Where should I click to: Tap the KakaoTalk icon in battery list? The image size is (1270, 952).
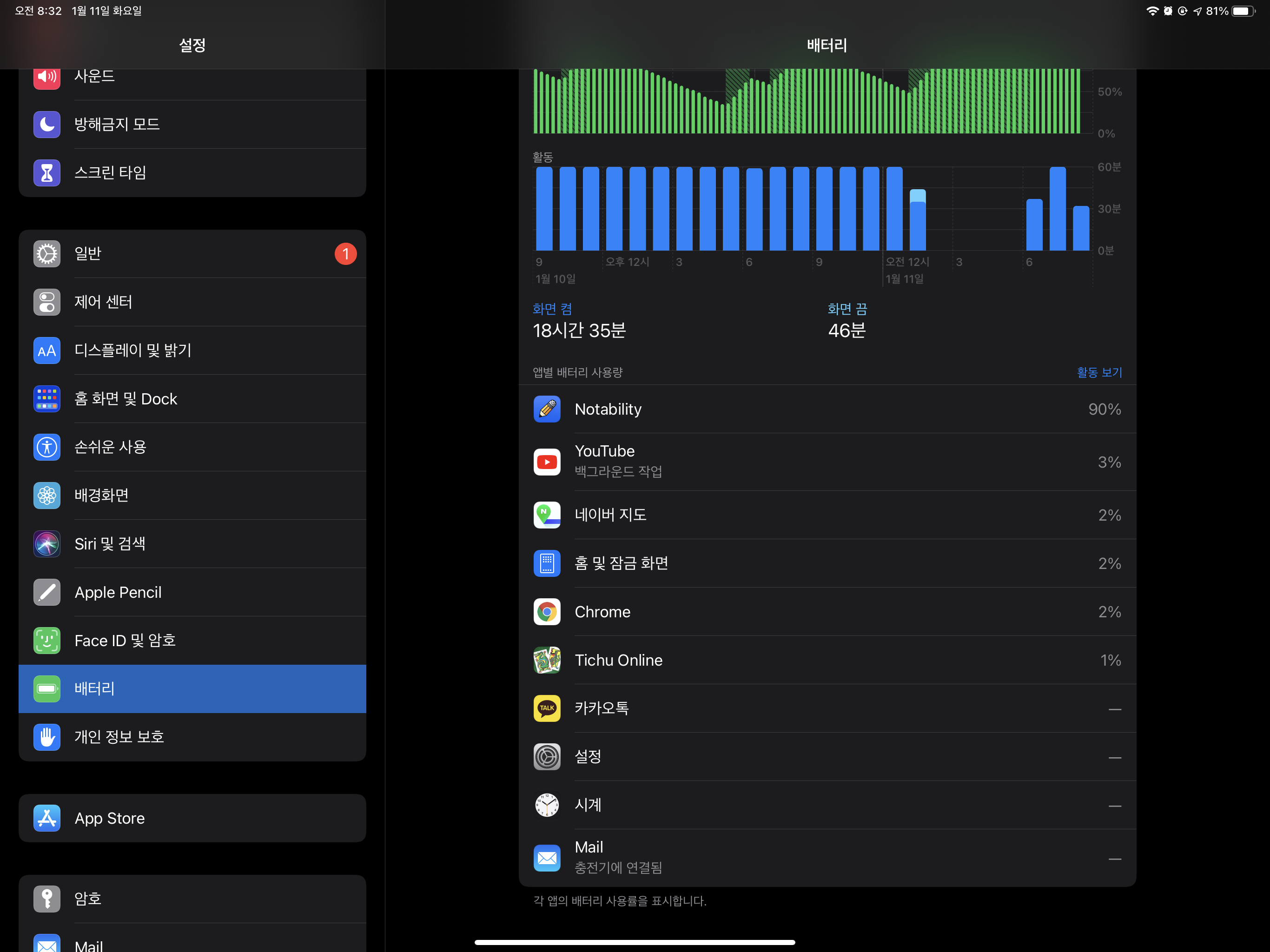click(547, 708)
